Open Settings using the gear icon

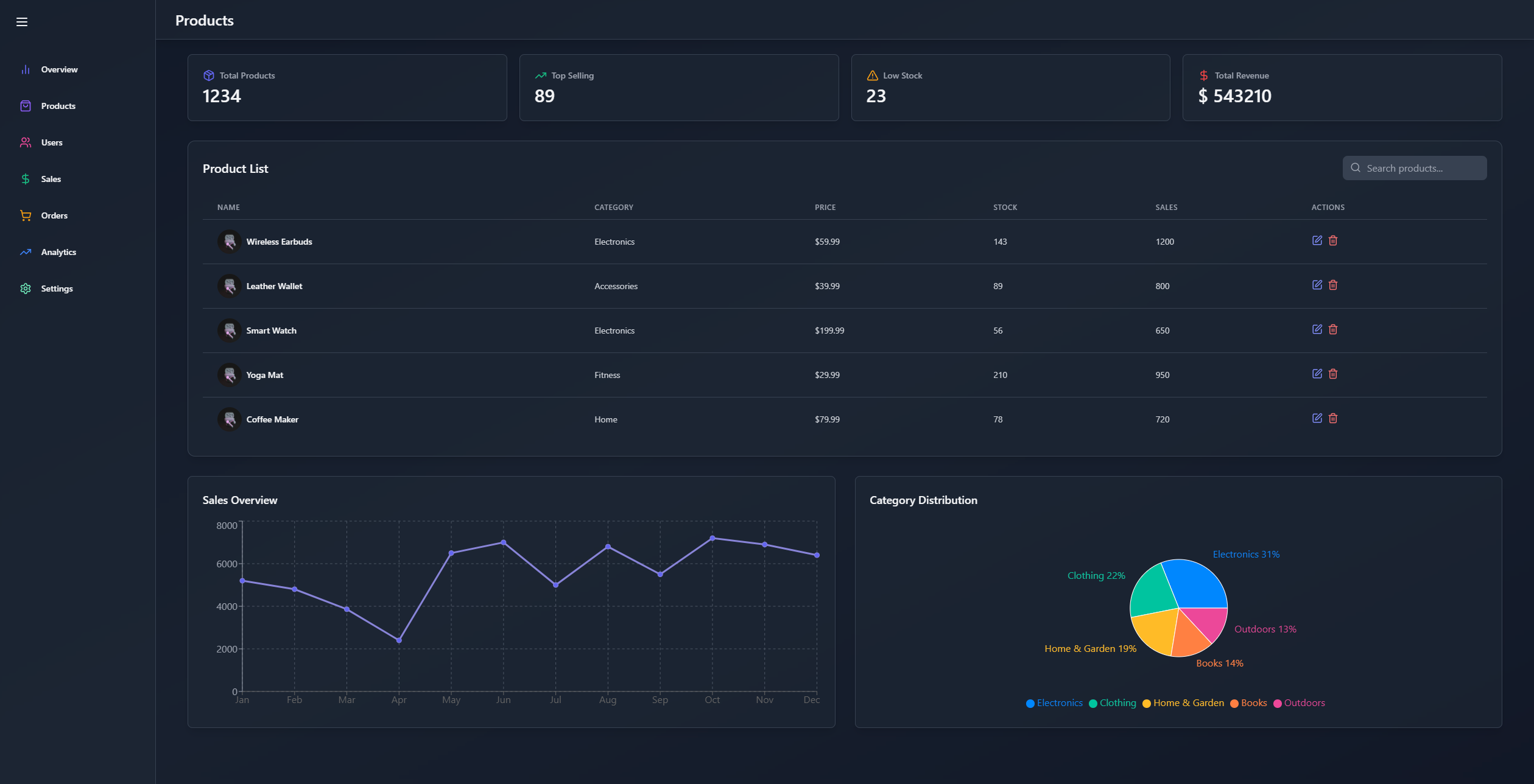point(25,289)
